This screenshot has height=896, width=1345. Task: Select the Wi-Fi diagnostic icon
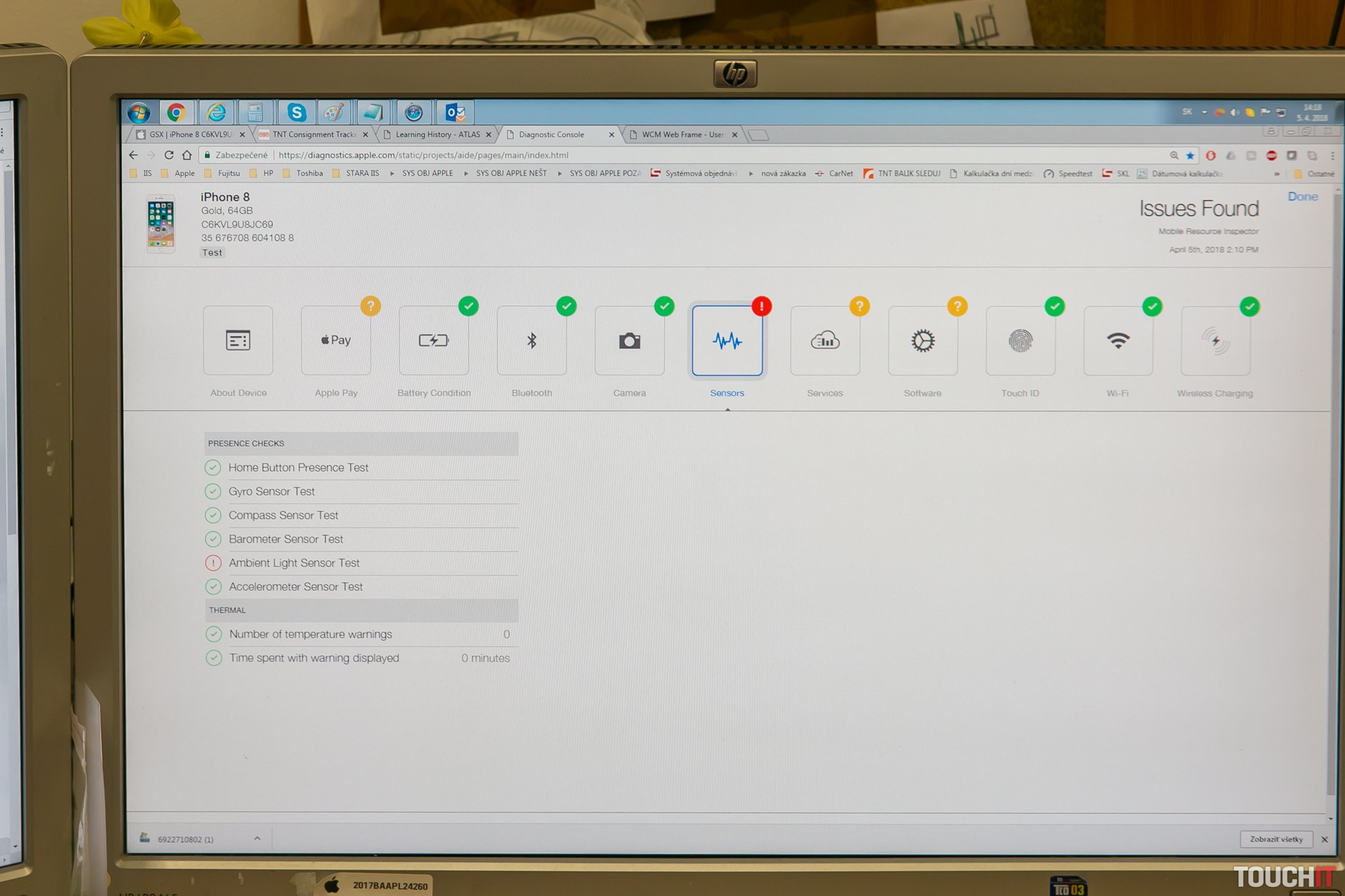[1117, 341]
